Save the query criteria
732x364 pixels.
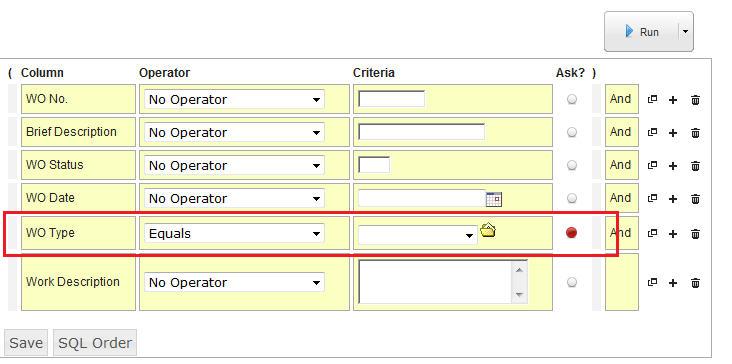click(x=26, y=343)
